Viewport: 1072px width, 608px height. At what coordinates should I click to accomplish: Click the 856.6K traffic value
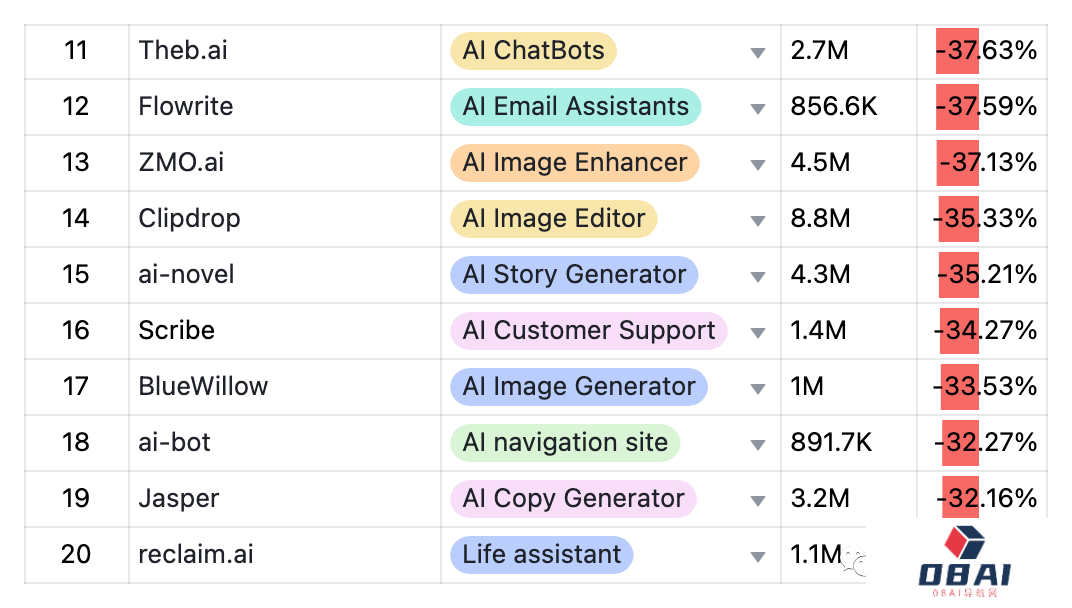[833, 107]
